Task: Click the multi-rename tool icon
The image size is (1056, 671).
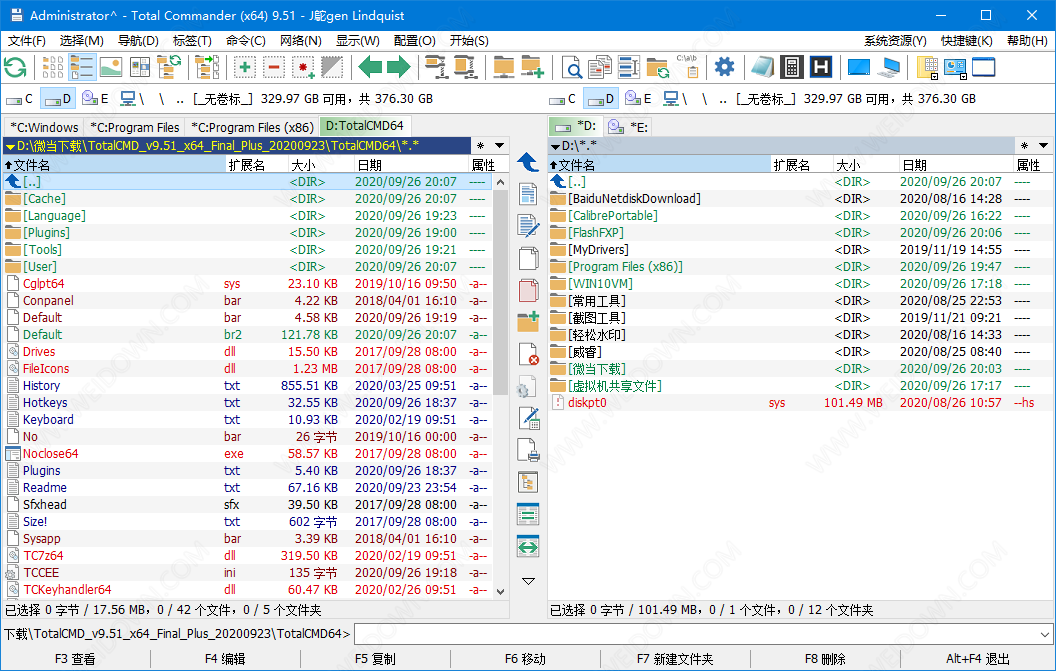Action: pyautogui.click(x=628, y=67)
